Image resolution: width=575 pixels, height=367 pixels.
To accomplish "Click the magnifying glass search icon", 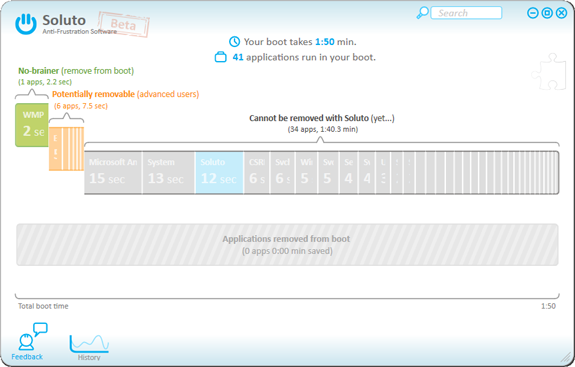I will pyautogui.click(x=422, y=13).
